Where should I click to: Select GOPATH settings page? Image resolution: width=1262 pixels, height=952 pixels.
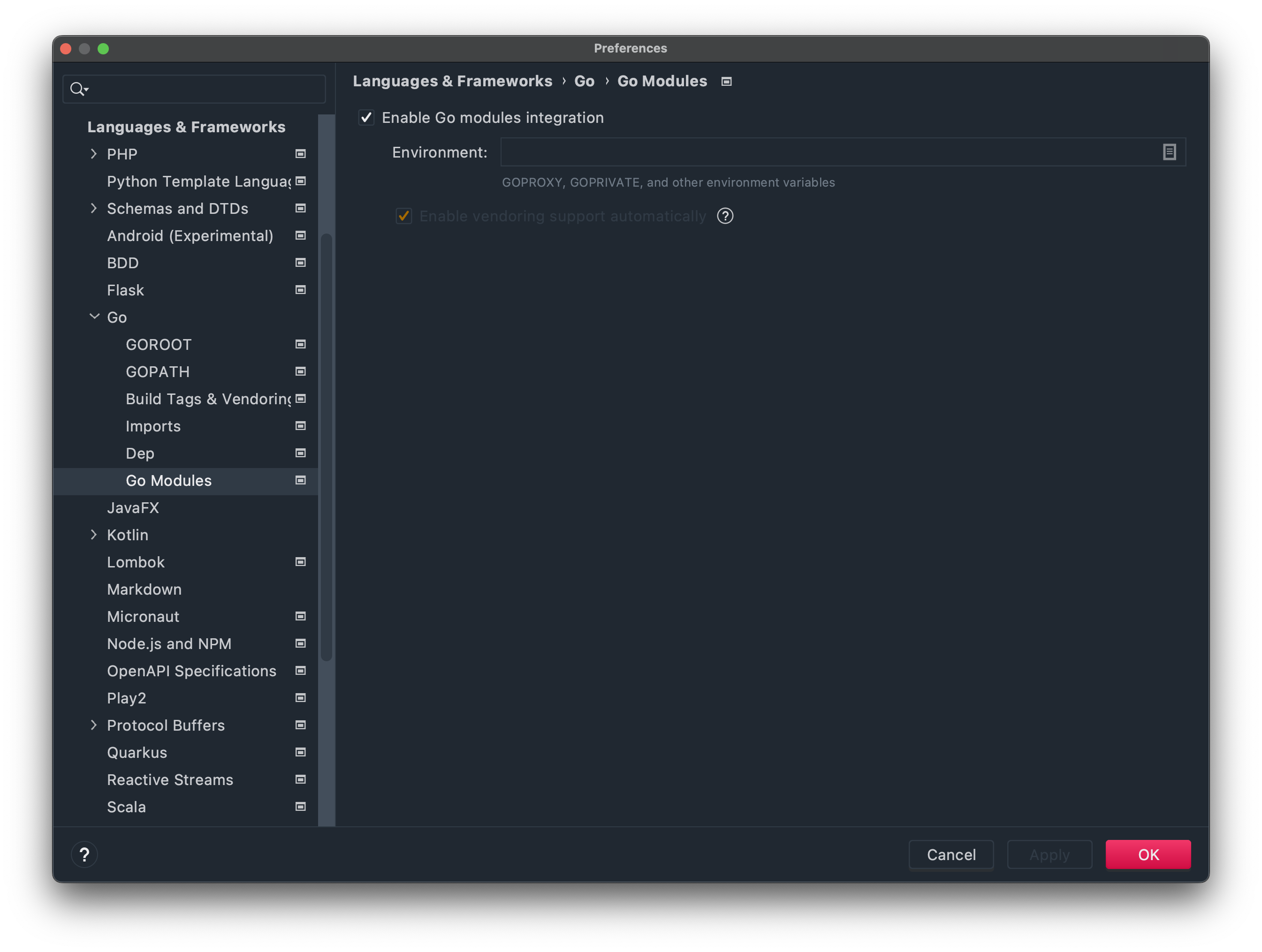[x=158, y=372]
